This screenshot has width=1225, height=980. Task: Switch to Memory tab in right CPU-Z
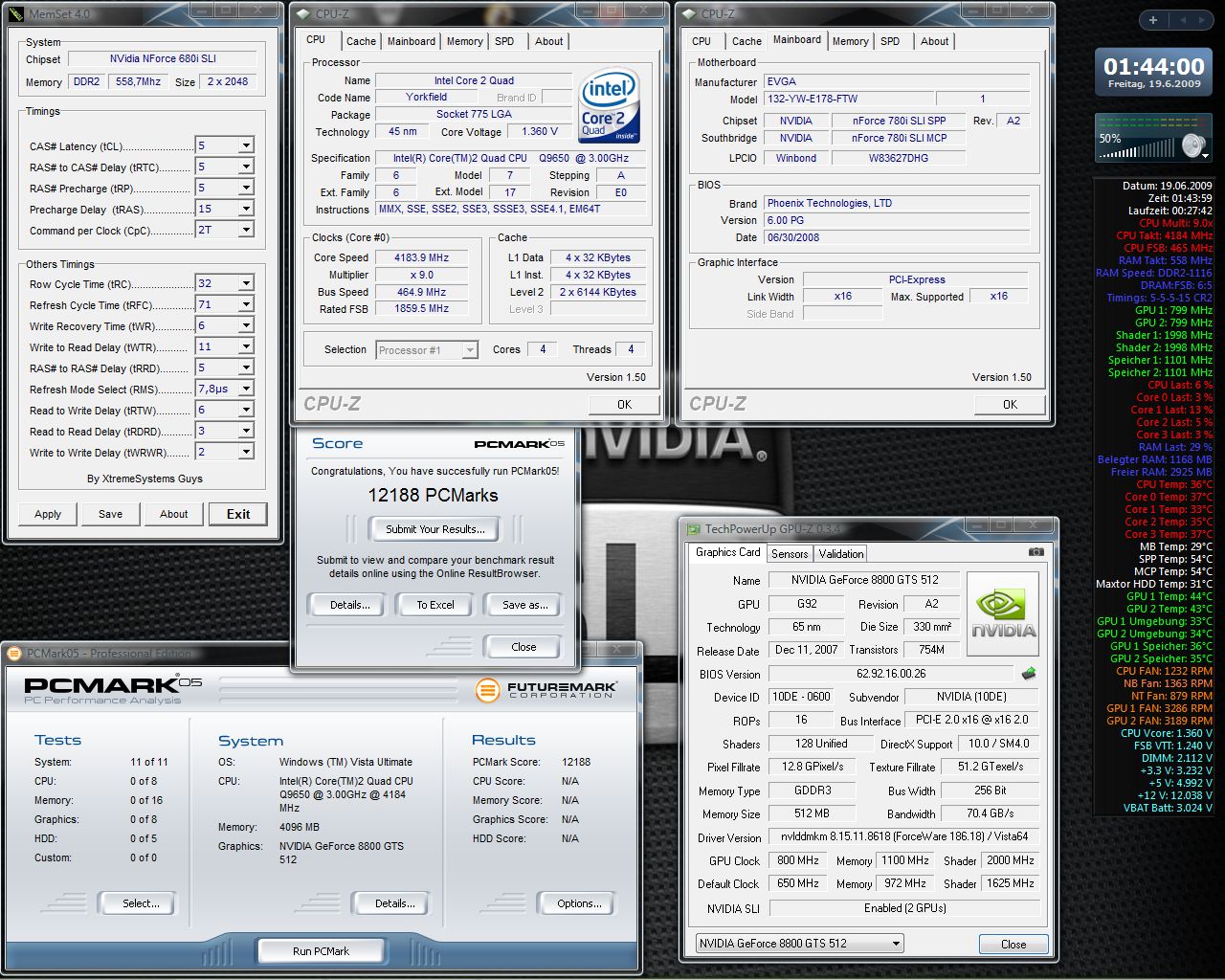[850, 41]
